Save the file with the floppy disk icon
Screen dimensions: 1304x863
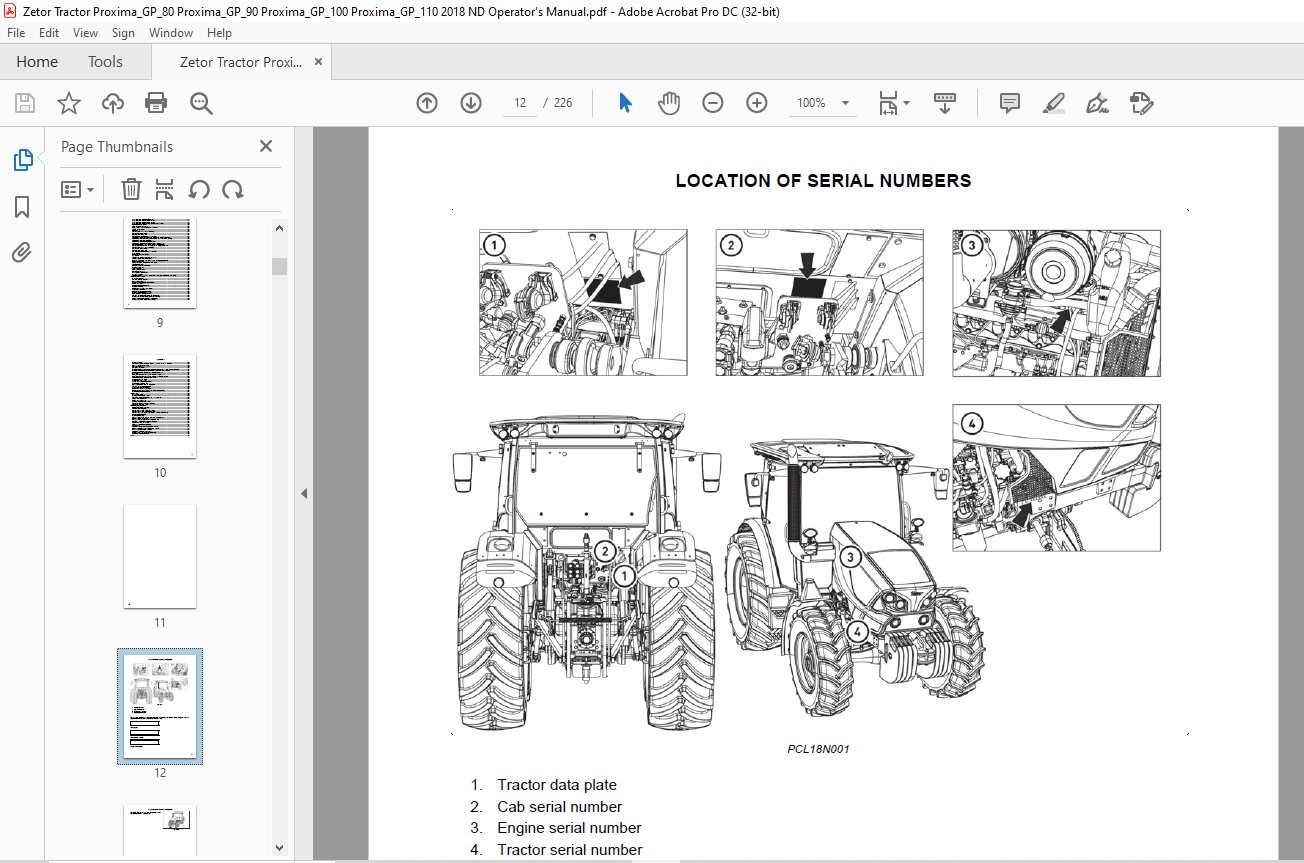(x=25, y=103)
